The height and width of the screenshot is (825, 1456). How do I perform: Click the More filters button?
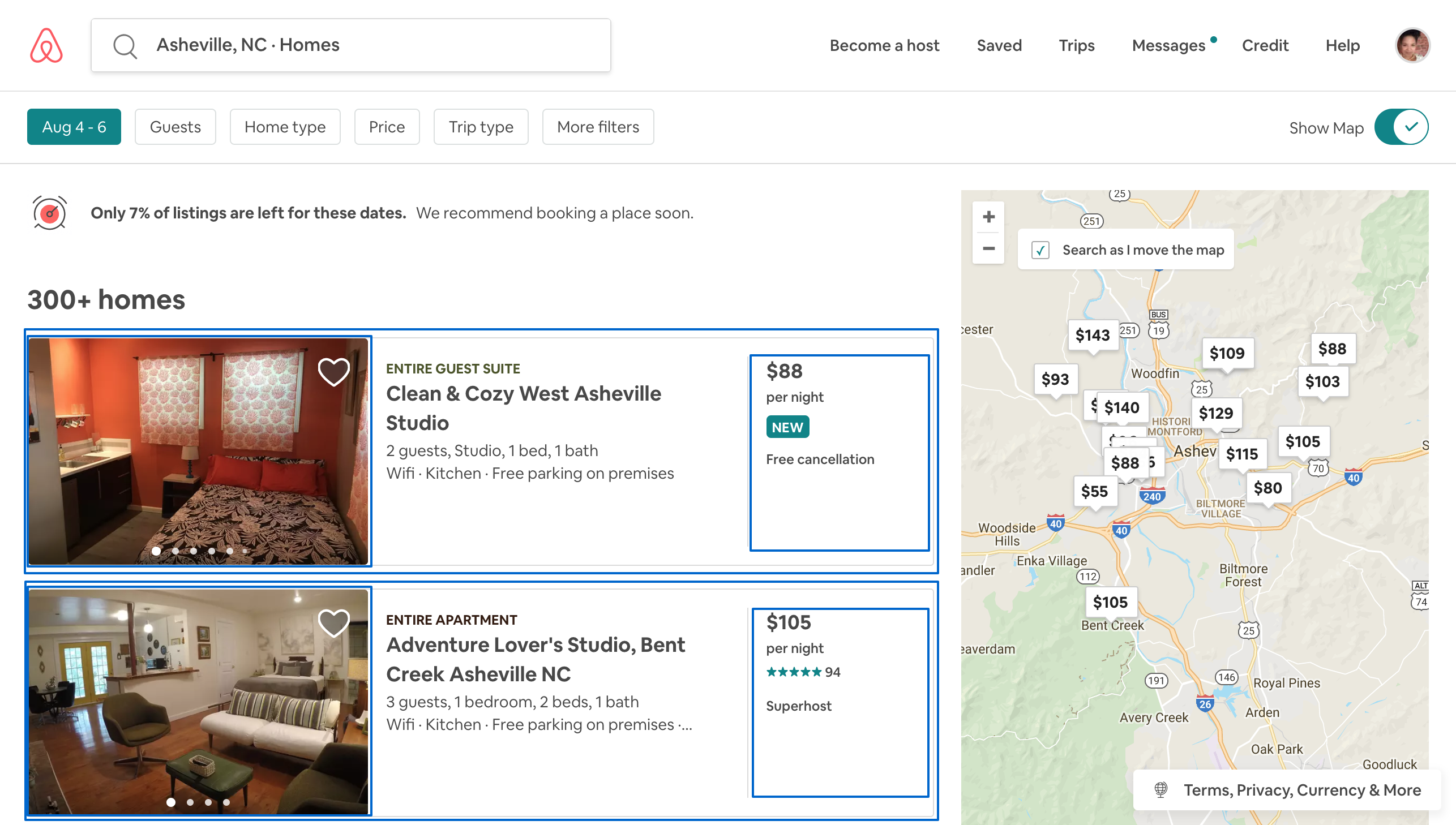coord(597,127)
